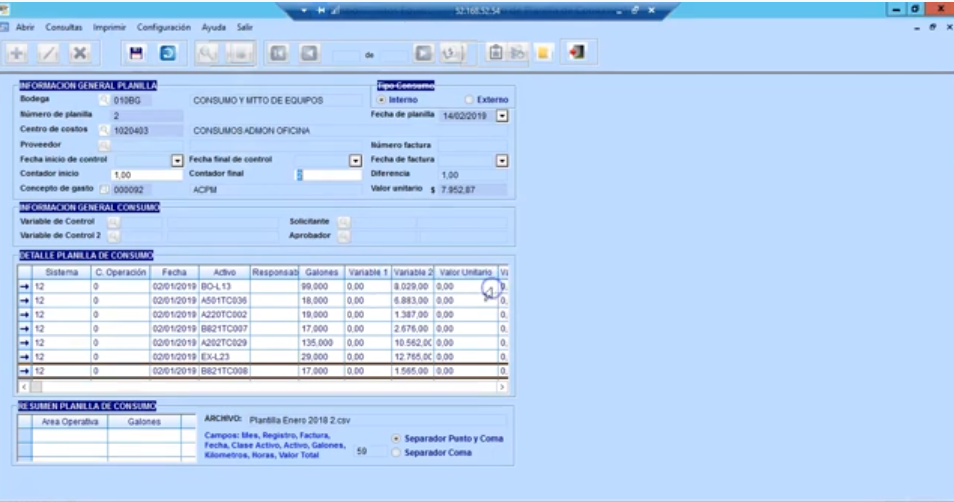This screenshot has width=954, height=502.
Task: Open the Fecha inicio de control dropdown
Action: tap(177, 161)
